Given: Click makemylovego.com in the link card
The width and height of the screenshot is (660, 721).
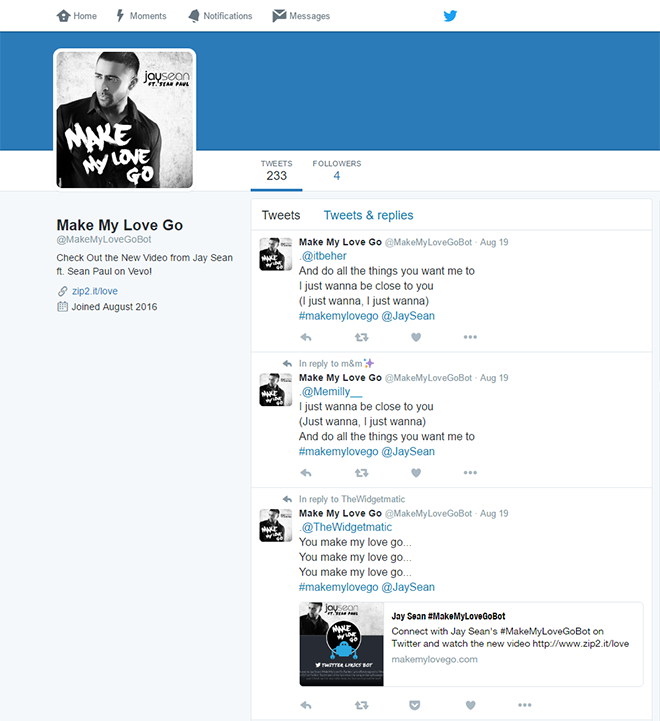Looking at the screenshot, I should 434,659.
